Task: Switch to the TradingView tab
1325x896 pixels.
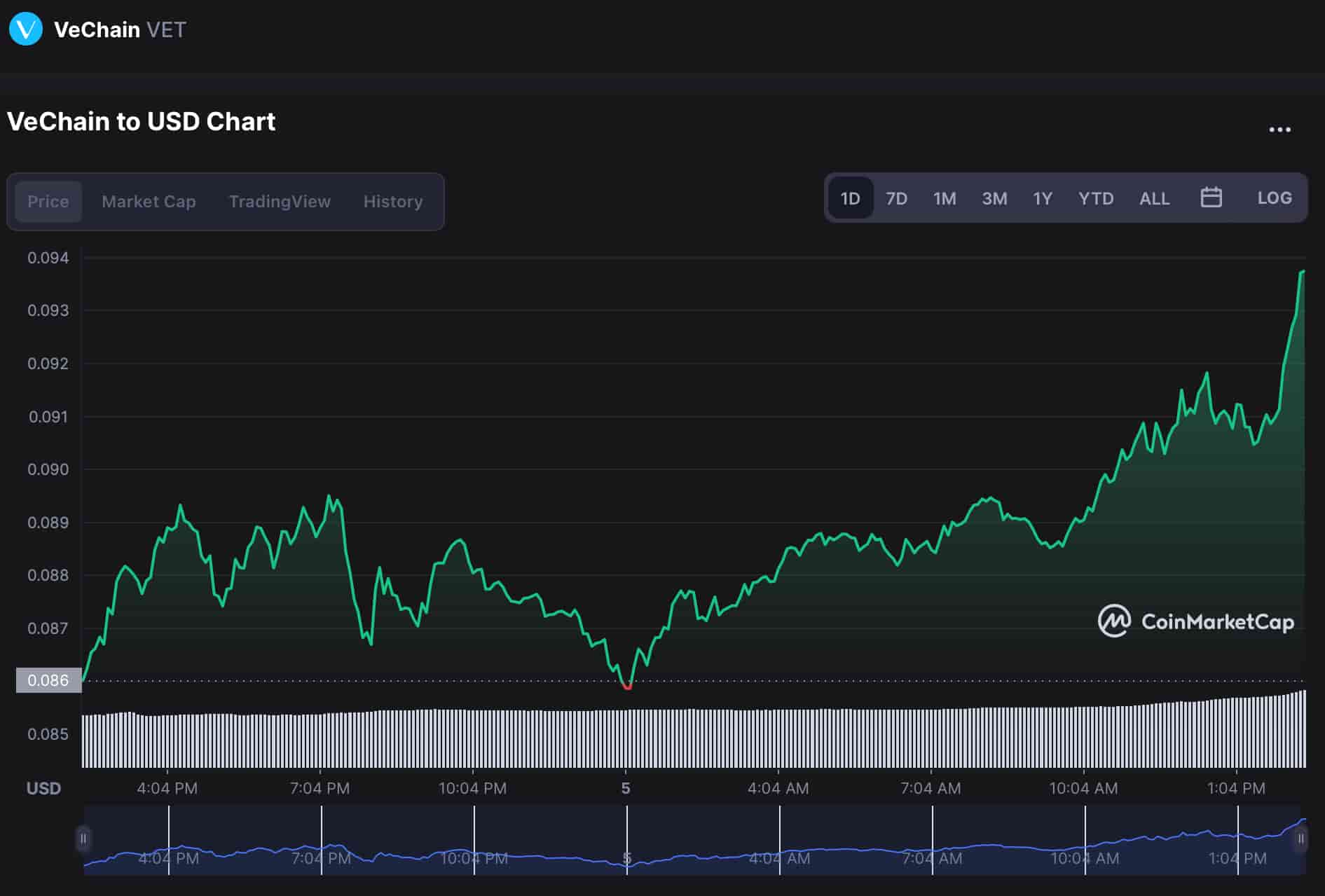Action: pos(279,201)
